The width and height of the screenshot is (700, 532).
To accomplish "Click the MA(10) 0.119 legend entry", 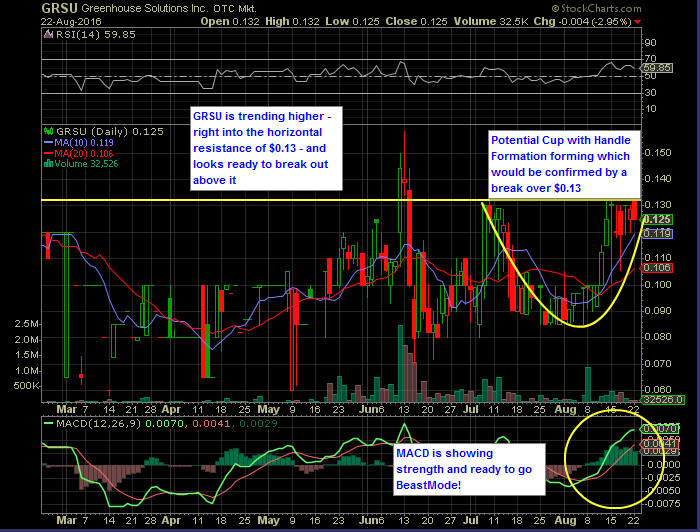I will [84, 143].
